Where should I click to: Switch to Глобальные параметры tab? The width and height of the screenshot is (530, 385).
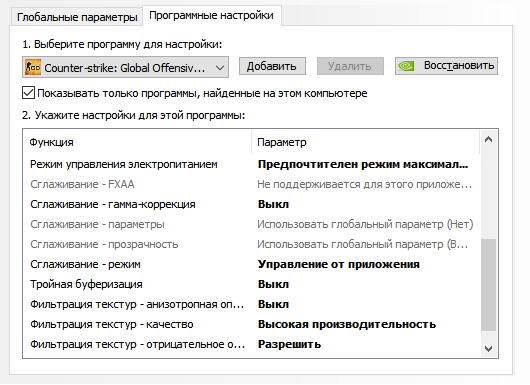pos(77,17)
